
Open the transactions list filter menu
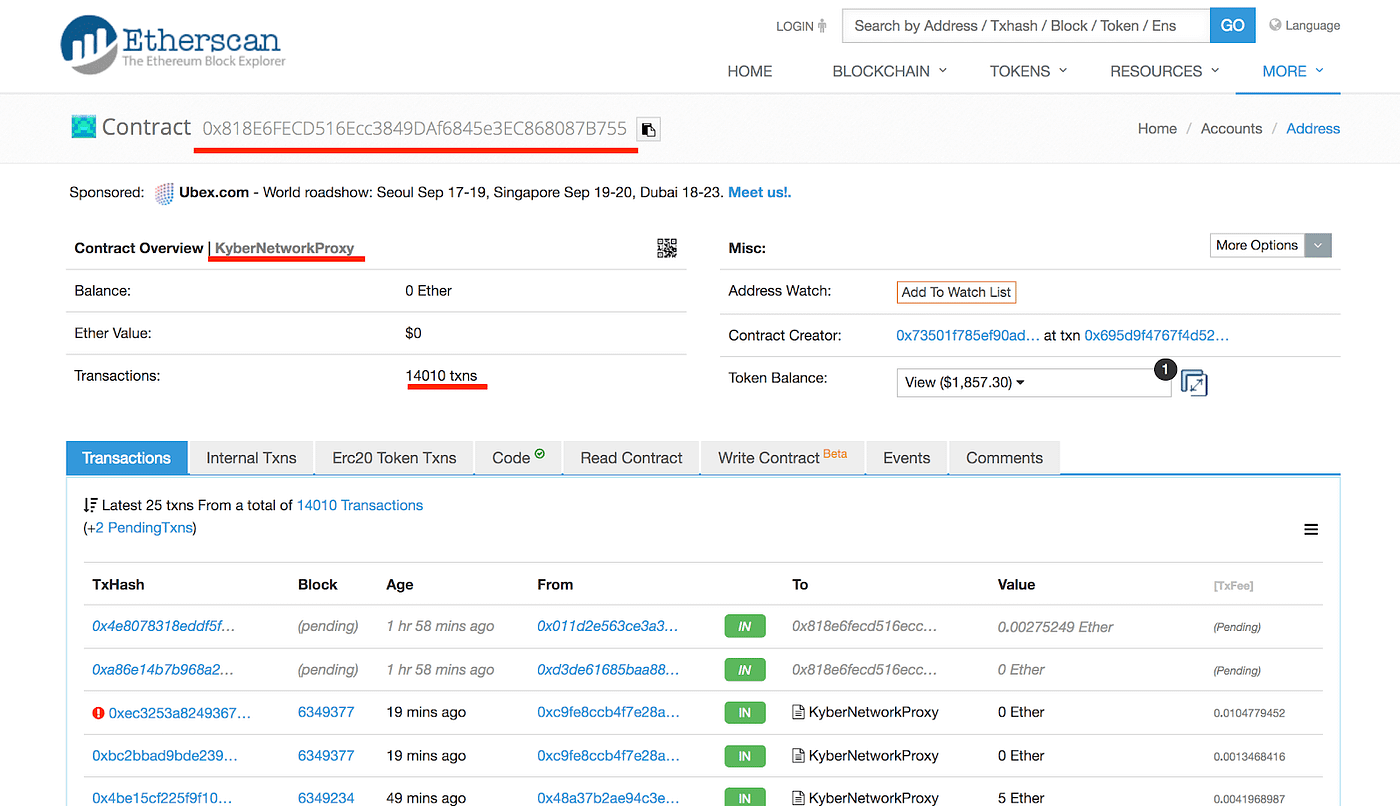(x=1311, y=529)
